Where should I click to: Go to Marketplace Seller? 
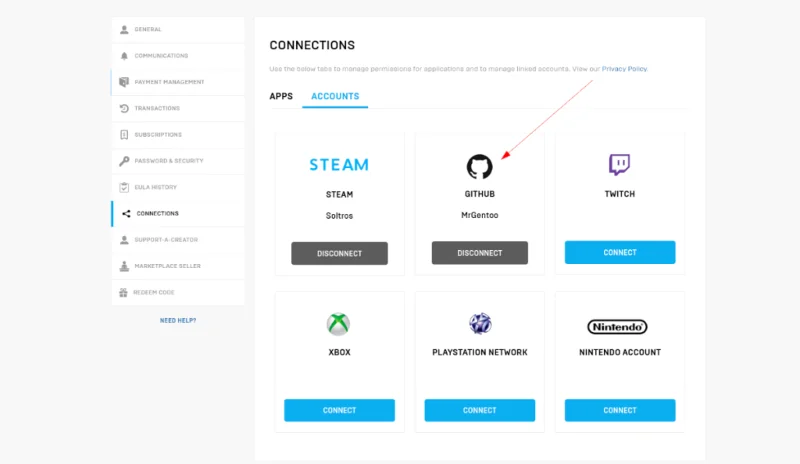(178, 266)
